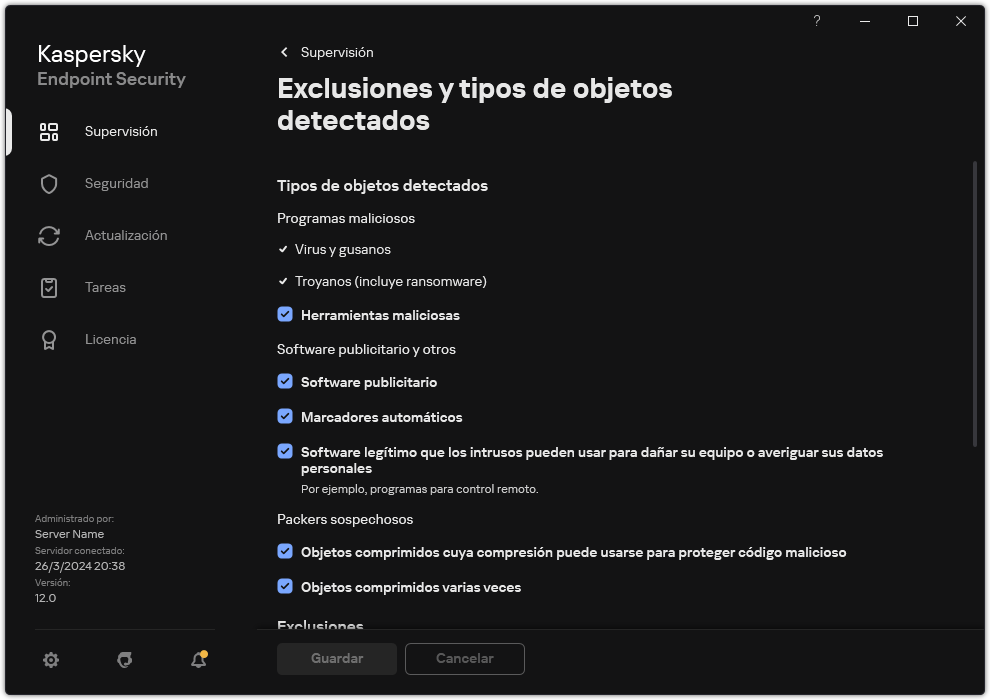Disable Herramientas maliciosas detection
The image size is (990, 700).
coord(285,315)
